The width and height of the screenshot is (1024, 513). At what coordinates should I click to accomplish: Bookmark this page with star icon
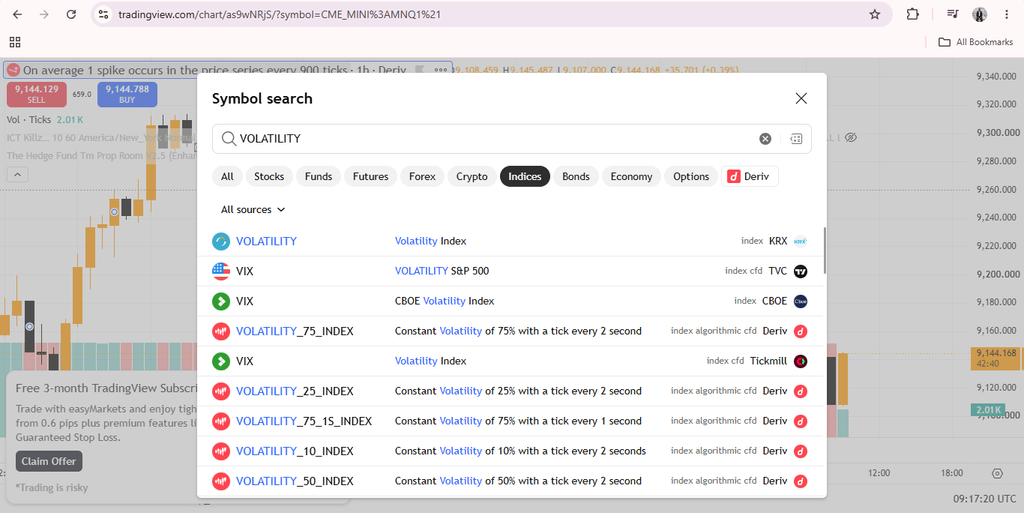pos(874,14)
